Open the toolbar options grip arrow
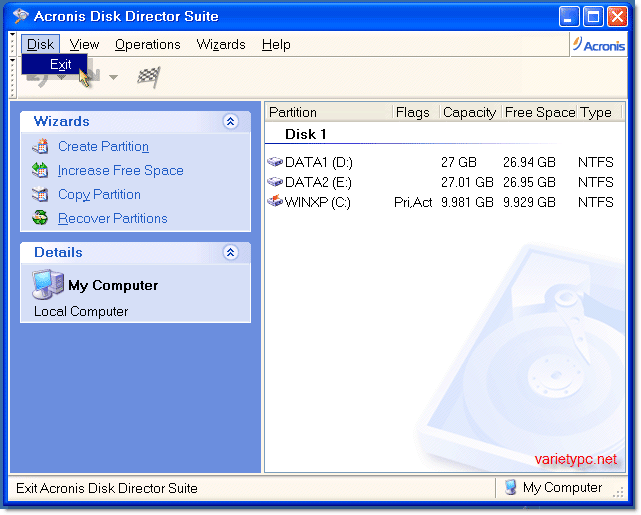Viewport: 641px width, 515px height. (13, 60)
